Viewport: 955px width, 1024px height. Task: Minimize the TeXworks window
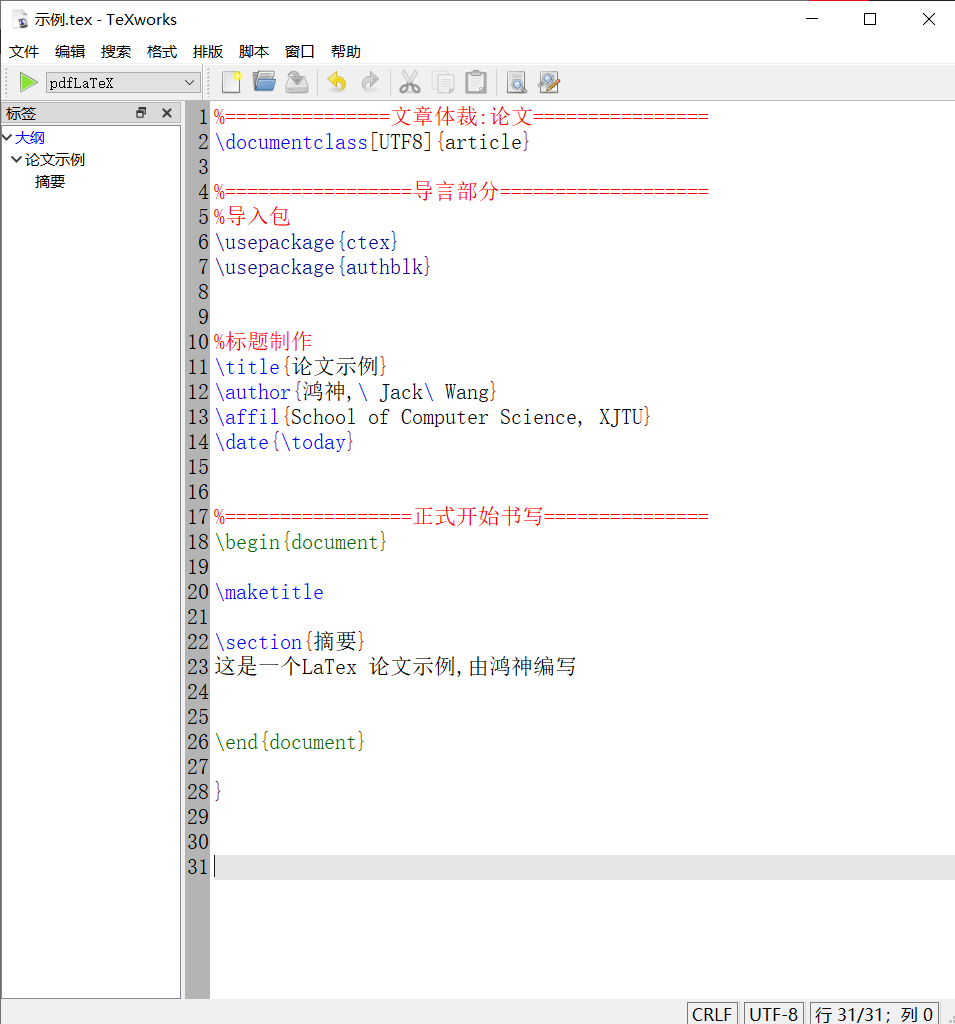click(812, 19)
